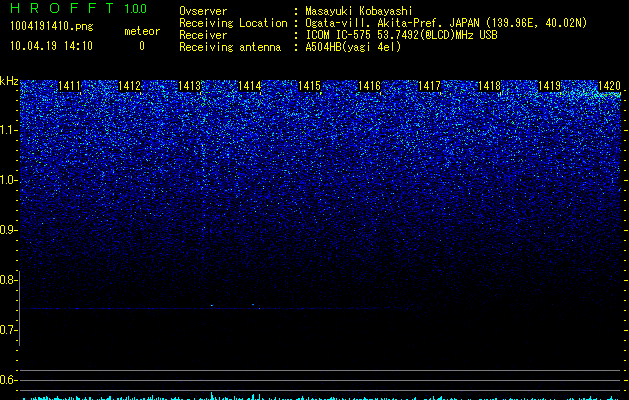Click the 1.1 kHz axis label
Image resolution: width=629 pixels, height=400 pixels.
click(x=7, y=130)
